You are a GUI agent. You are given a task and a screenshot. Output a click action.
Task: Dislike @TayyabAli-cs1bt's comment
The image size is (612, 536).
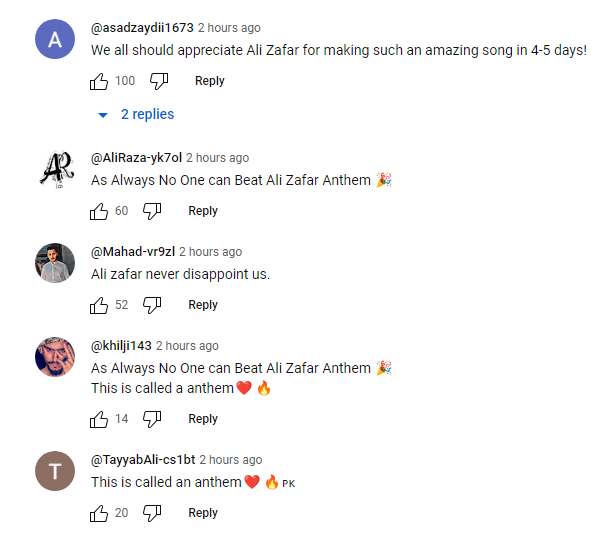click(152, 513)
